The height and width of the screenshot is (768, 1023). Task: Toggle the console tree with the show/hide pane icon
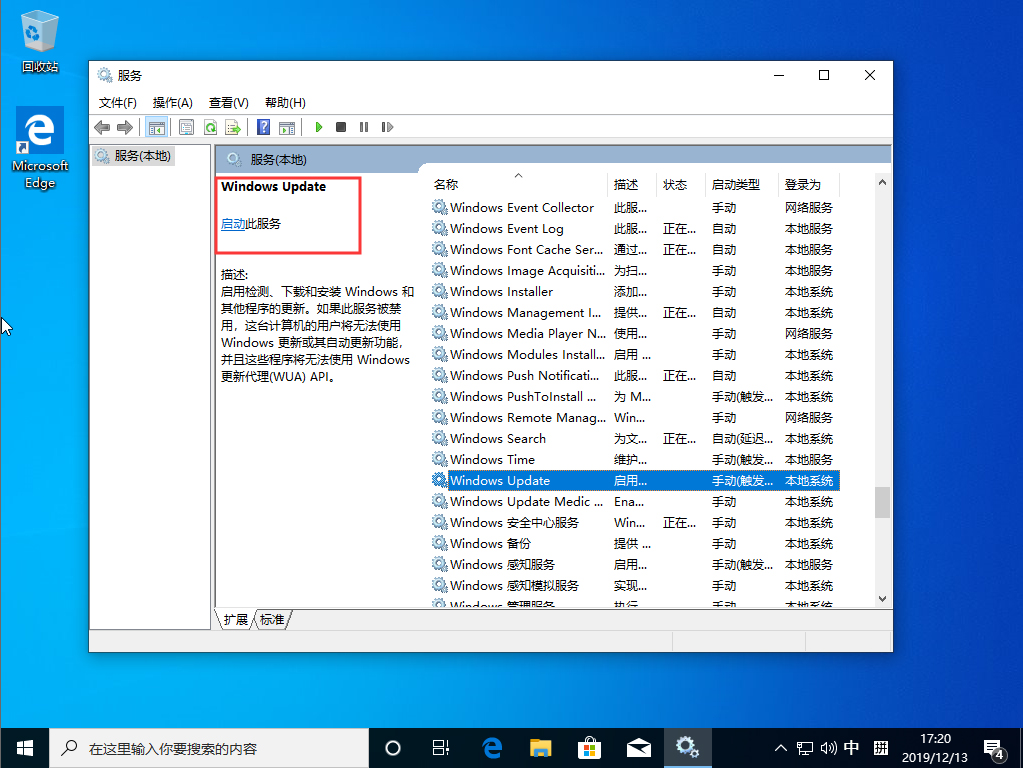pos(157,127)
